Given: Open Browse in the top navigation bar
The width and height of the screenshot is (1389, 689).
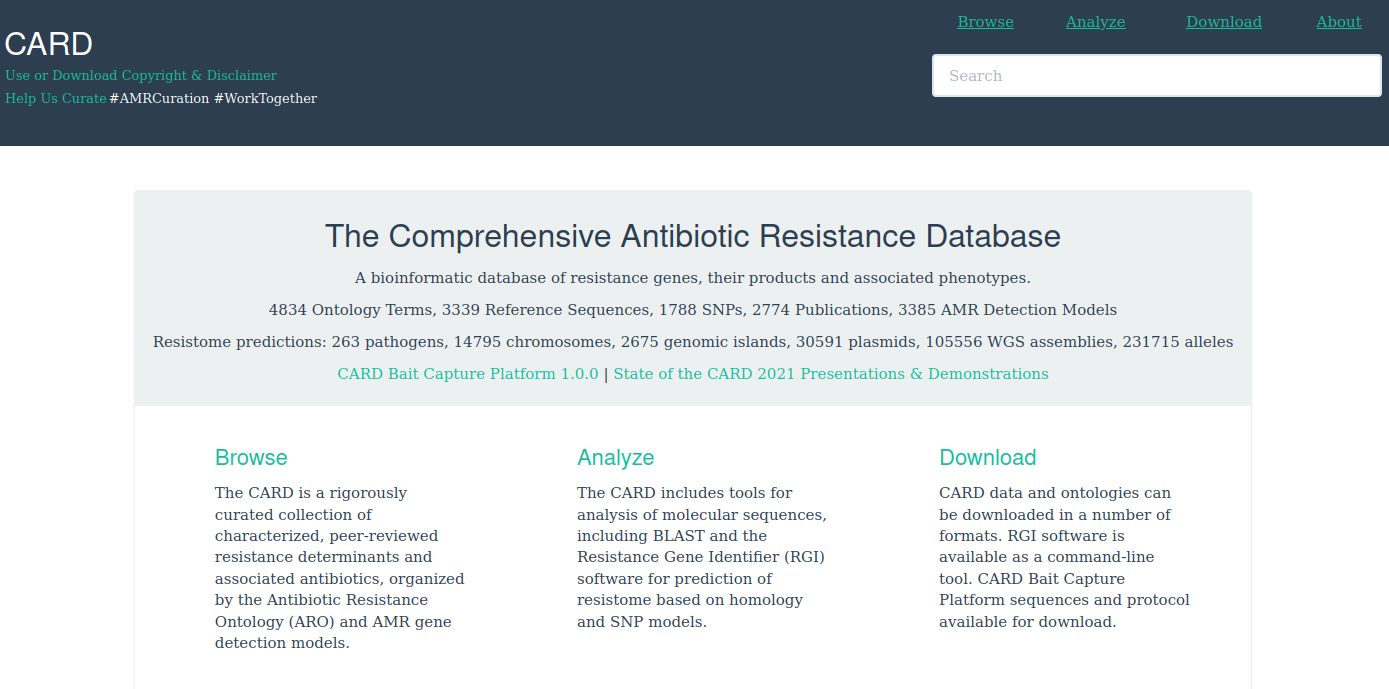Looking at the screenshot, I should [985, 22].
